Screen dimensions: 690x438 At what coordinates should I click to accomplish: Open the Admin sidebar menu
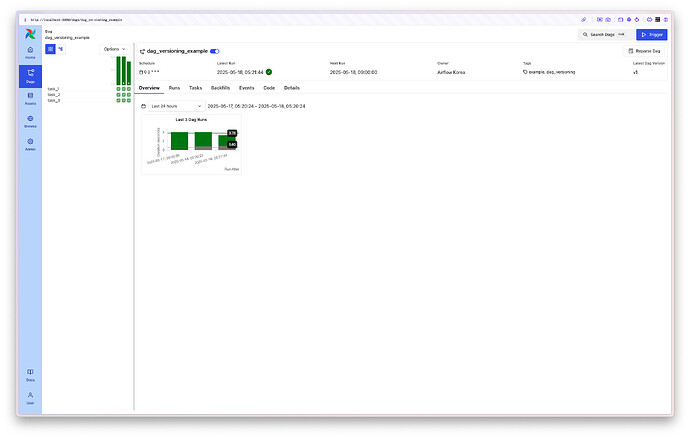tap(30, 143)
